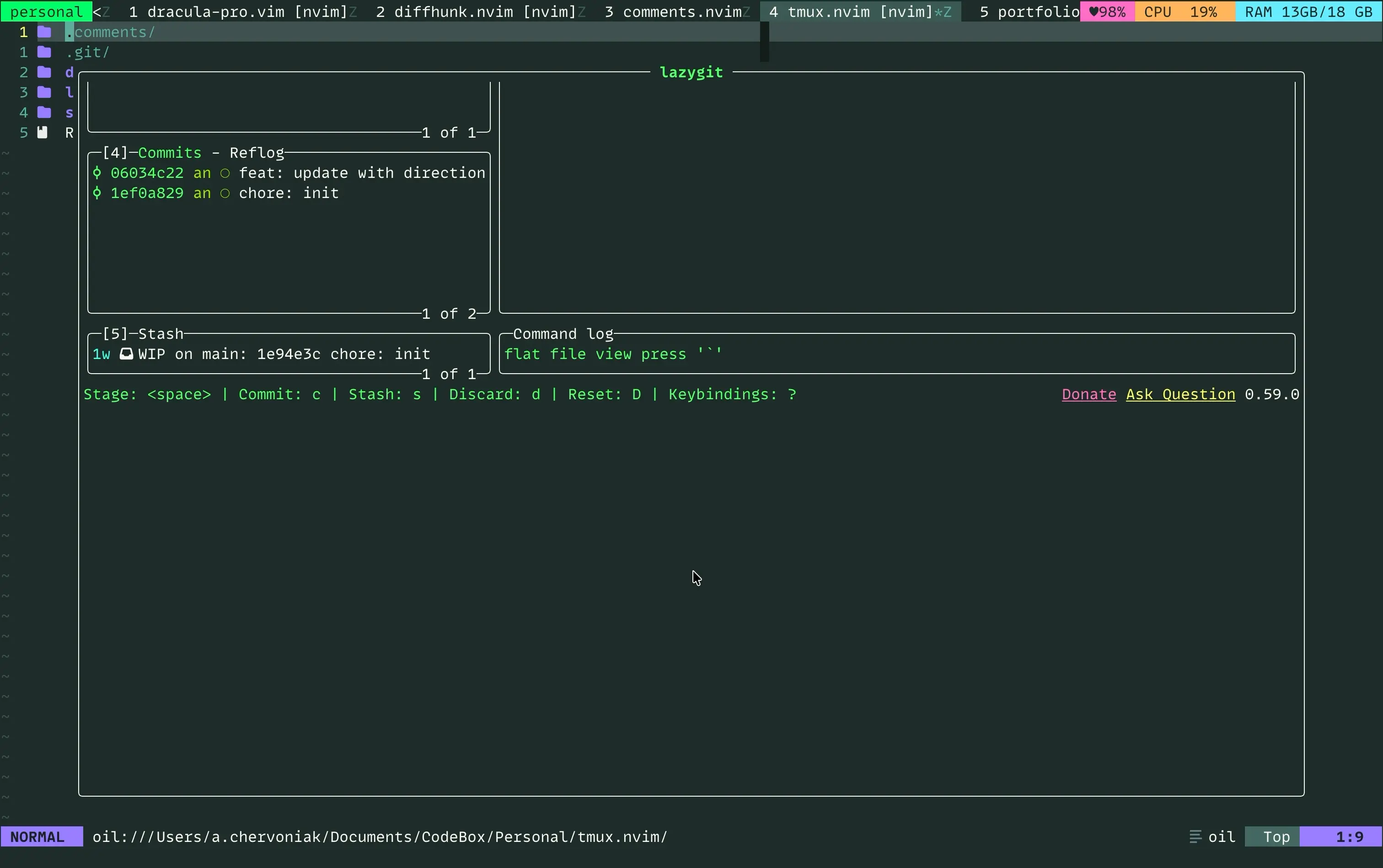
Task: Switch to tmux window 5 portfolio
Action: [1030, 11]
